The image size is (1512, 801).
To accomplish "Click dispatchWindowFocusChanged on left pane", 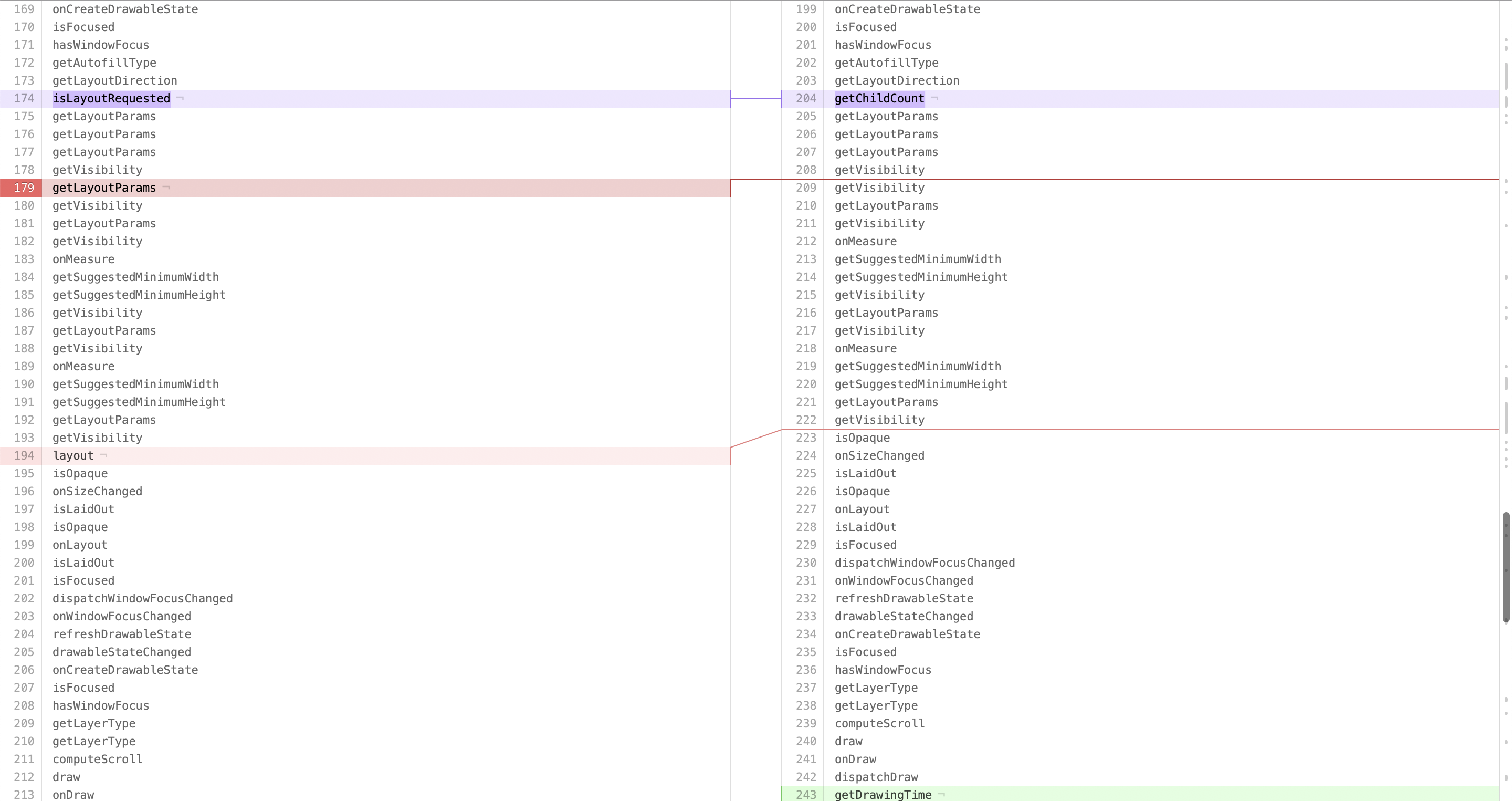I will point(142,598).
